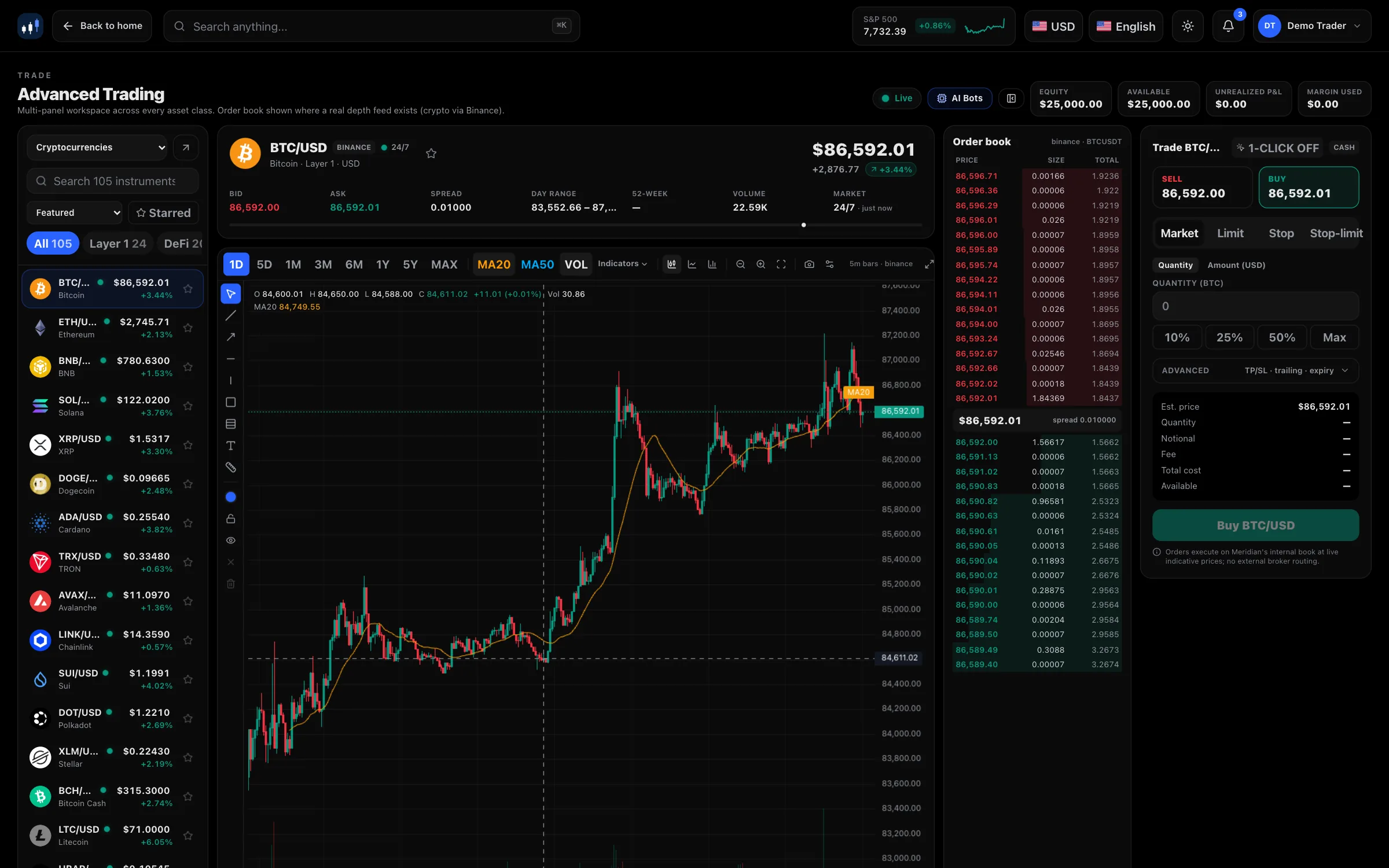The width and height of the screenshot is (1389, 868).
Task: Open the AI Bots button
Action: tap(960, 98)
